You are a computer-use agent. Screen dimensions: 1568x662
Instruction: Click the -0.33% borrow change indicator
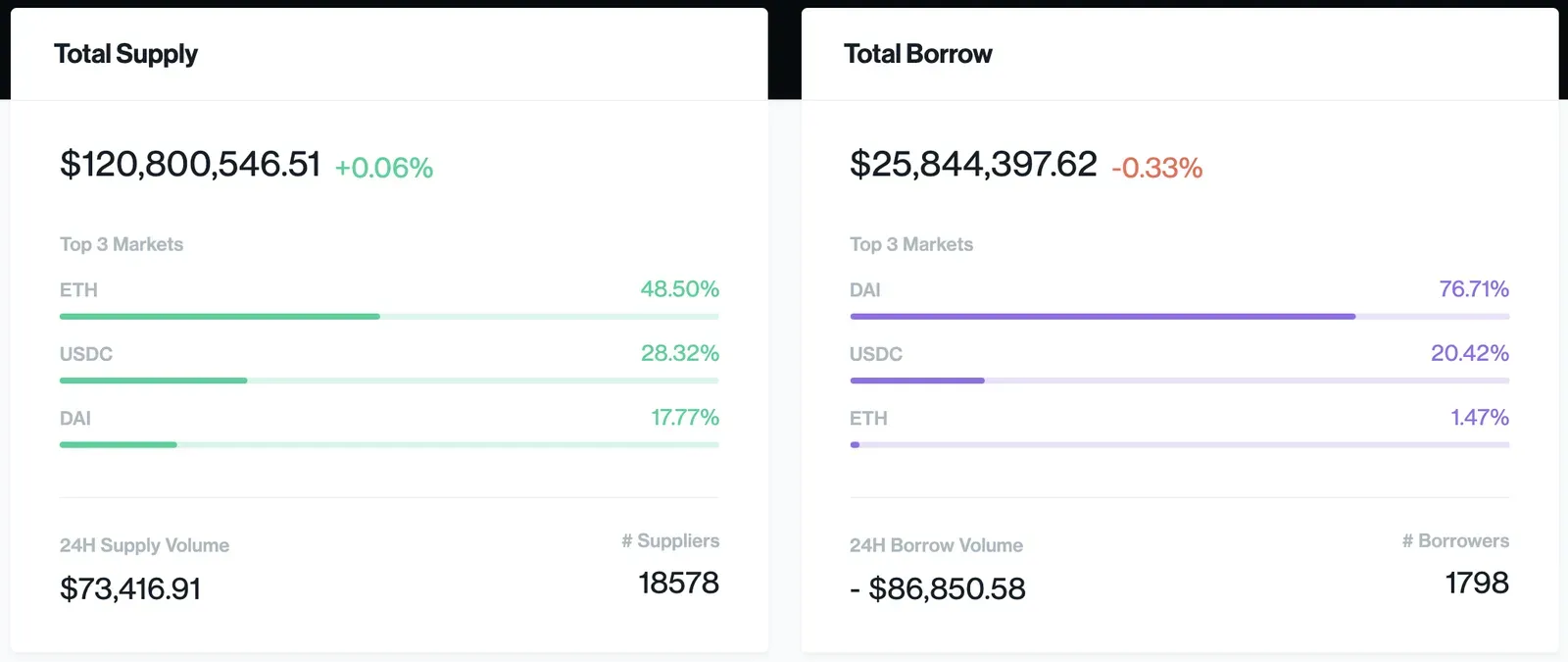tap(1156, 168)
